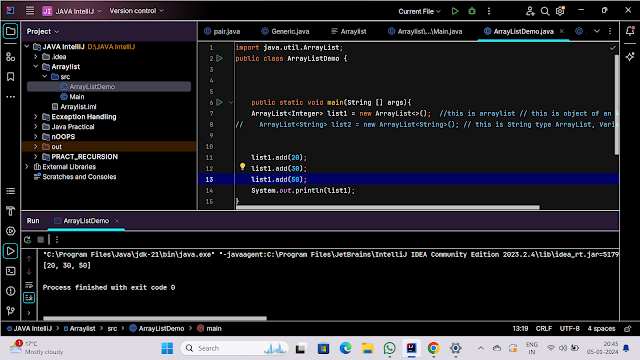Close the ArrayListDemo.java editor tab
Screen dimensions: 640x360
[x=562, y=31]
